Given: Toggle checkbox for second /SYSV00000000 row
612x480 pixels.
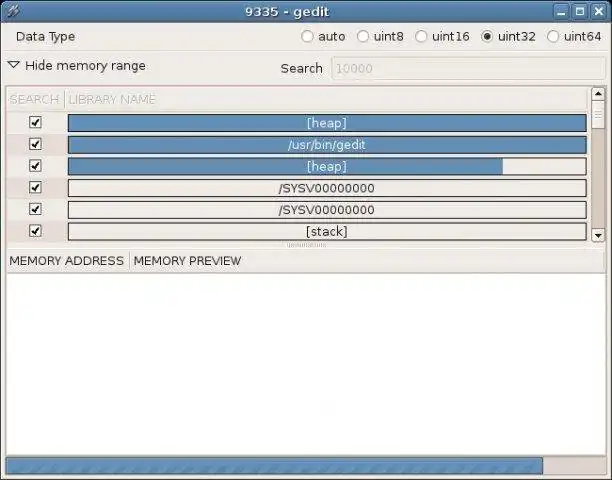Looking at the screenshot, I should [x=35, y=209].
